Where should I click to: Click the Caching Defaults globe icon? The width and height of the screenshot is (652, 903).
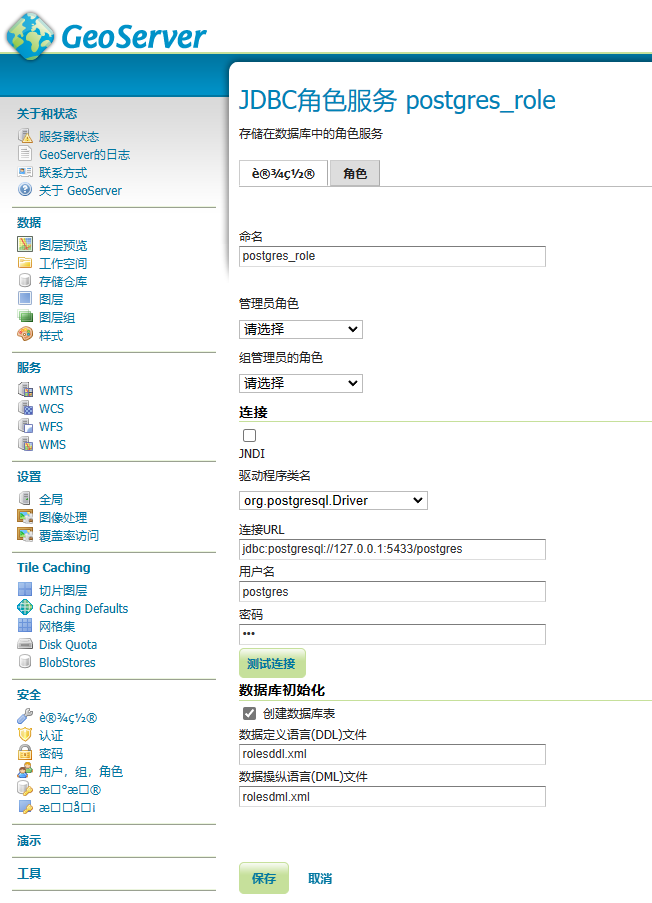tap(25, 608)
